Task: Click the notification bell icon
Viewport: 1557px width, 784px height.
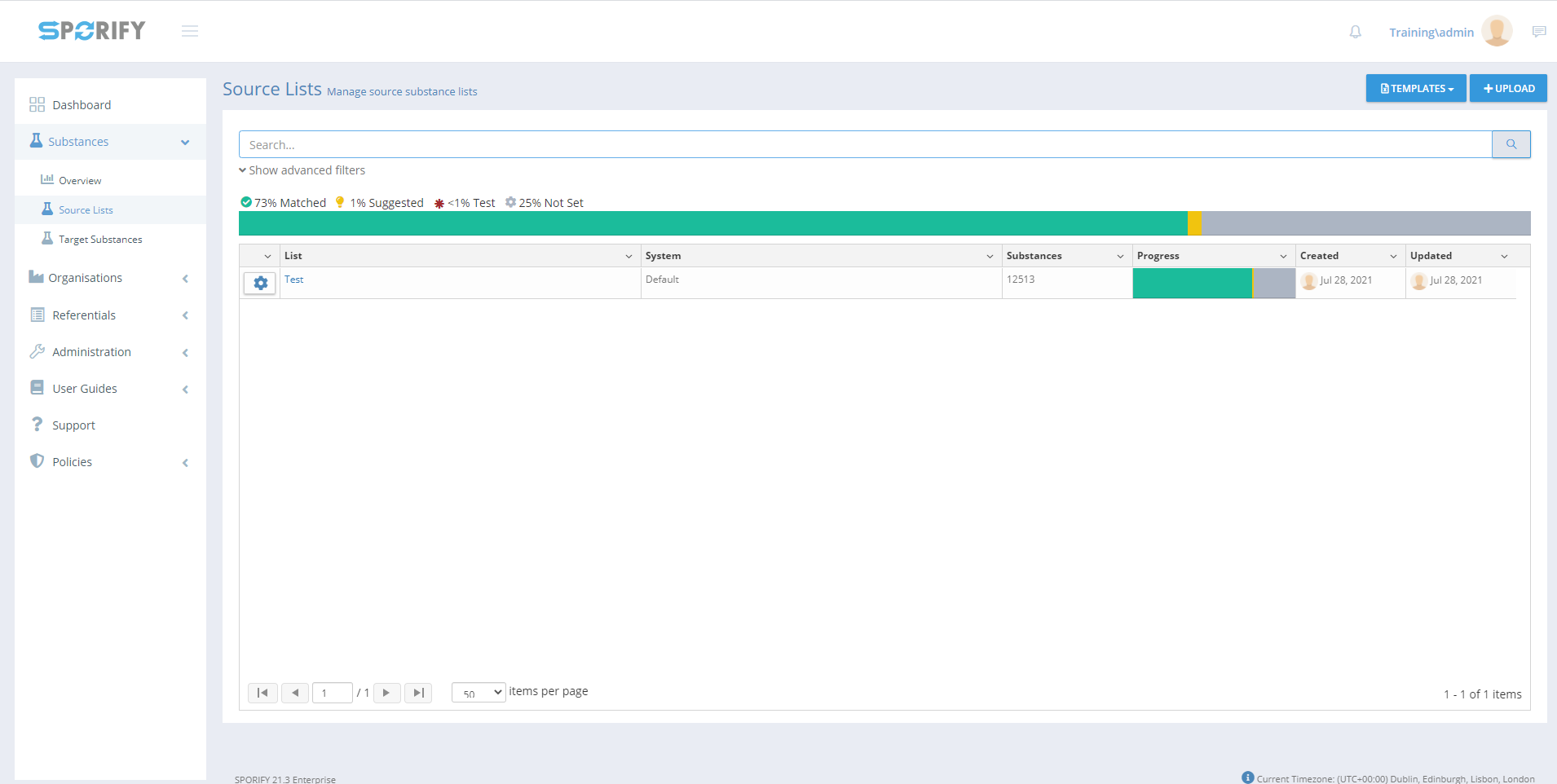Action: (x=1355, y=32)
